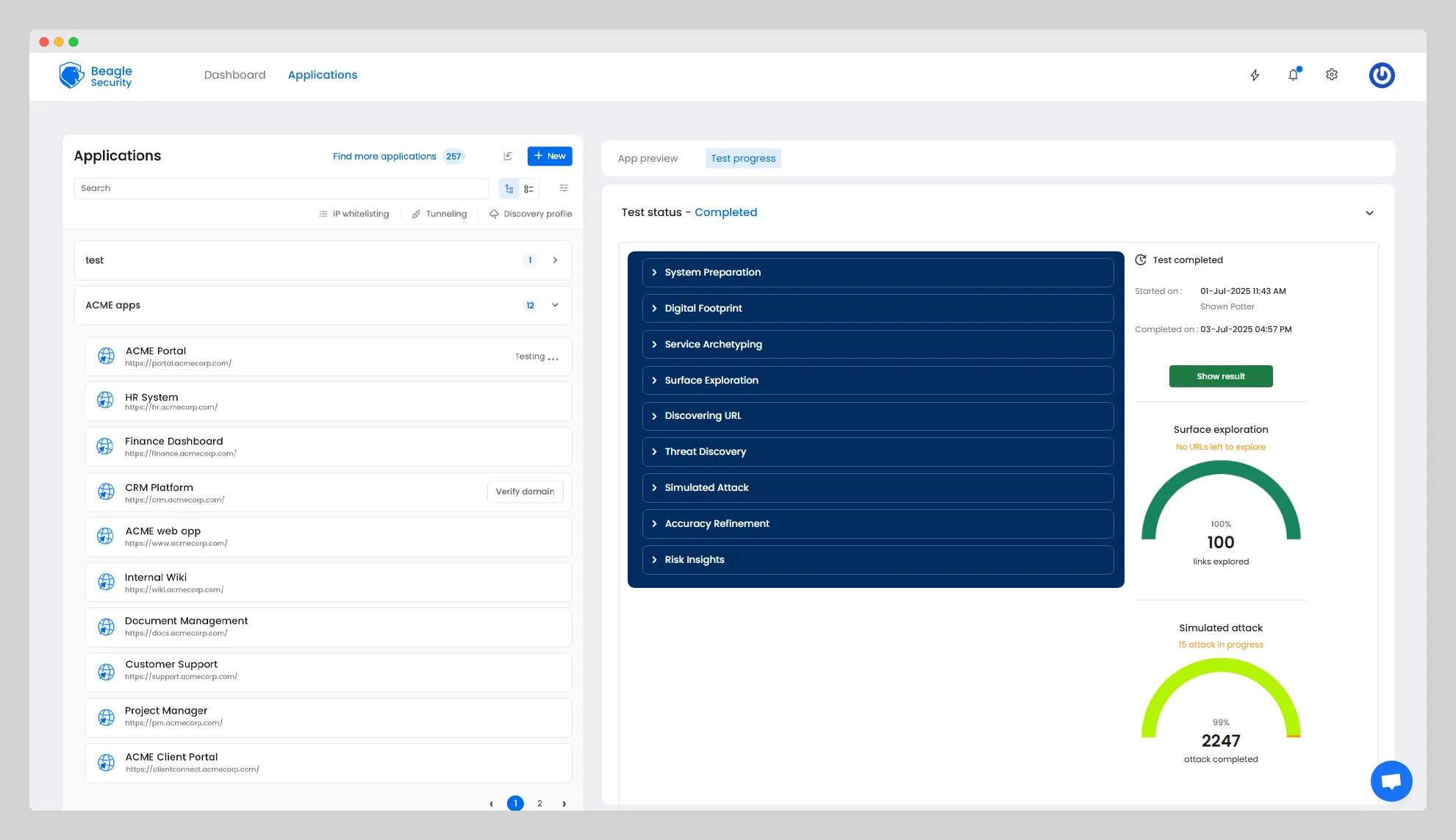Click the lightning bolt icon in header
The image size is (1456, 840).
click(x=1255, y=75)
